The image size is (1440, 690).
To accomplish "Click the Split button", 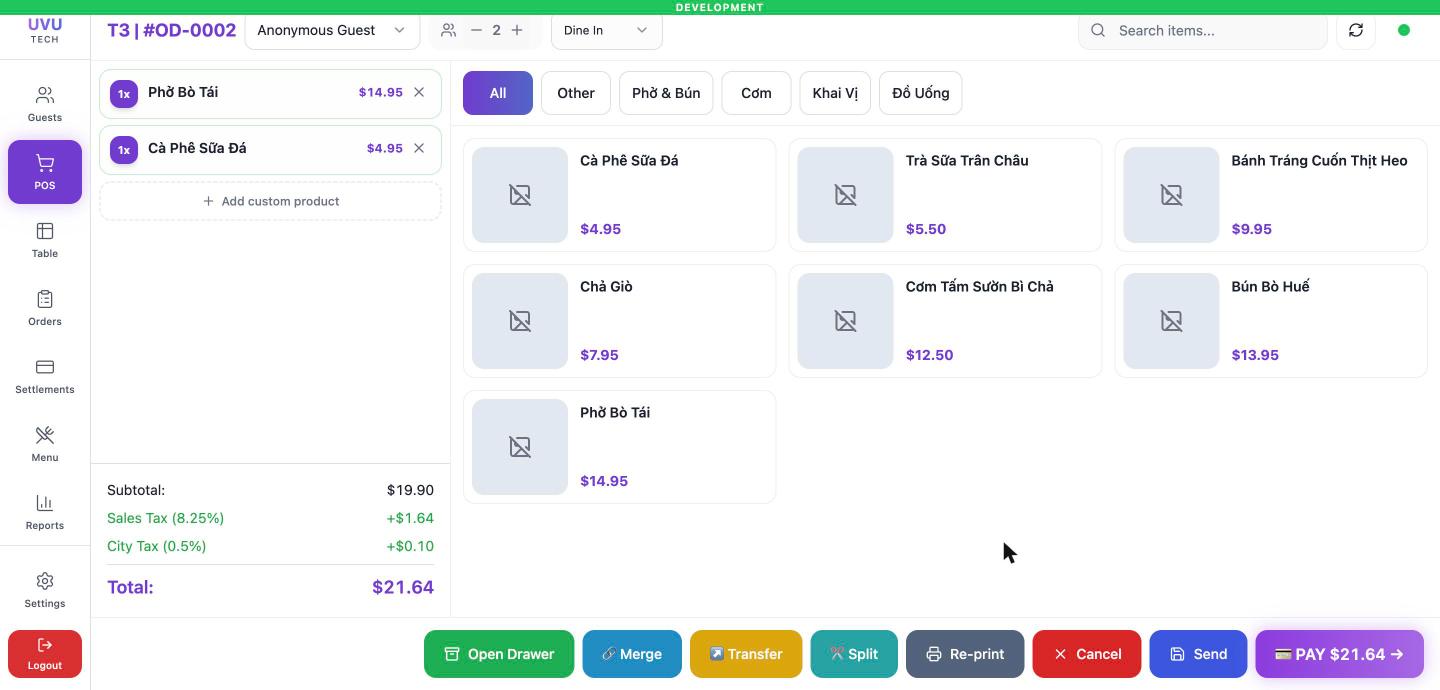I will click(x=854, y=654).
